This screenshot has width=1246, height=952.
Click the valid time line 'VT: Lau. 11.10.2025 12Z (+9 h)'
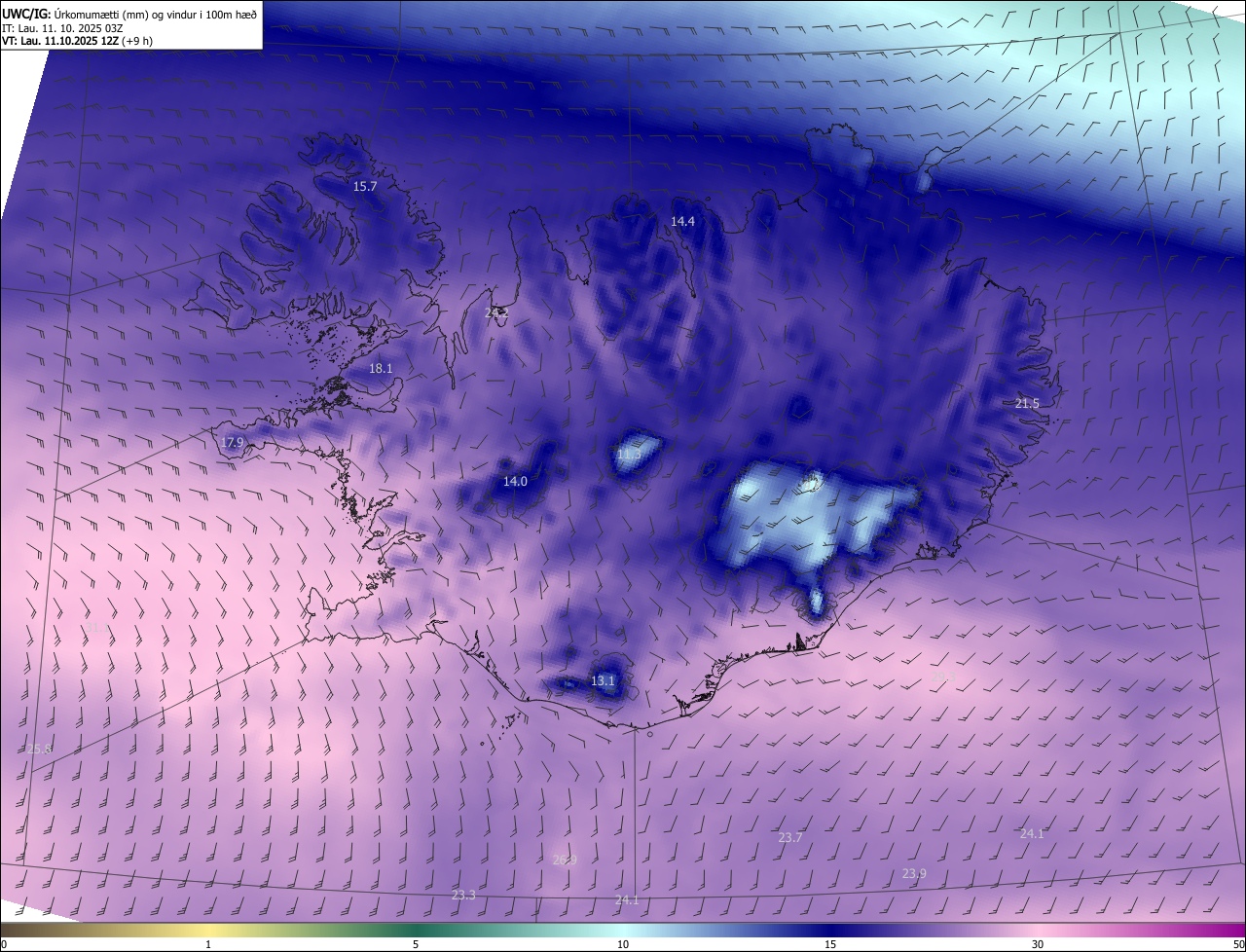tap(77, 41)
